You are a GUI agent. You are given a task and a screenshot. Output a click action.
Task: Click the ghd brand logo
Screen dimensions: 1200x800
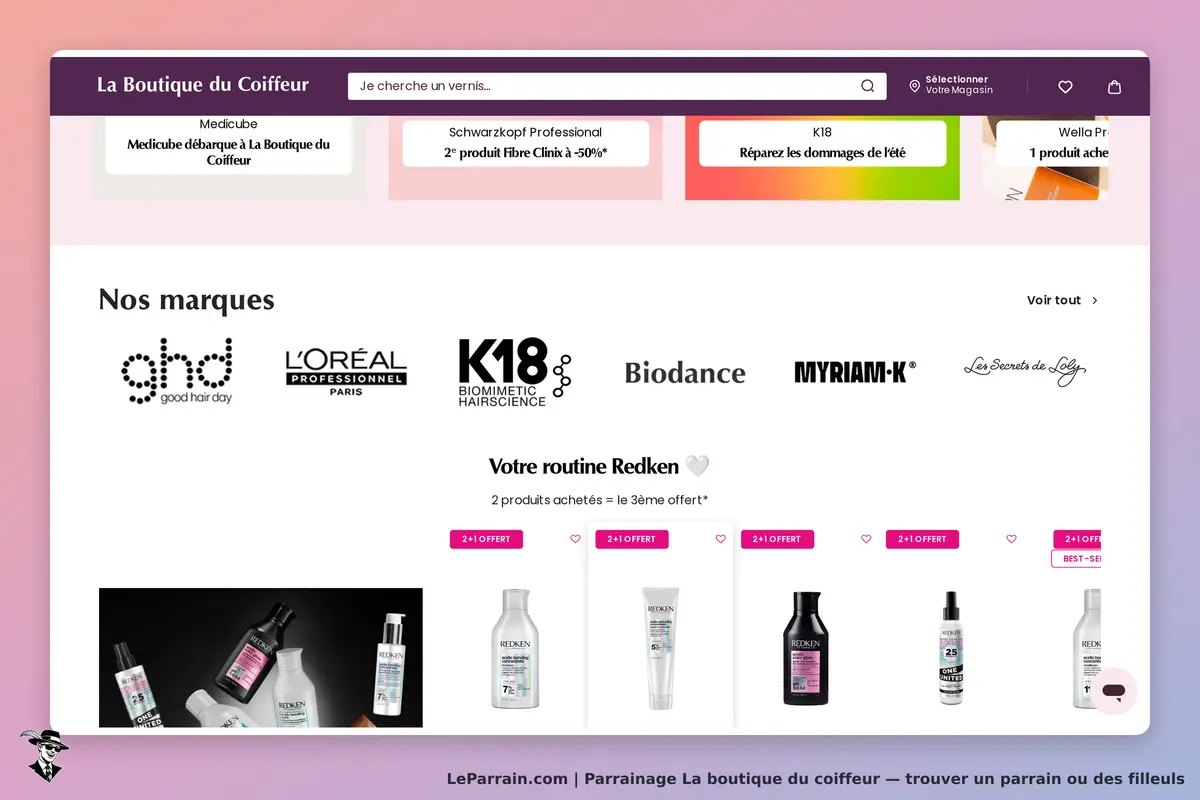177,371
